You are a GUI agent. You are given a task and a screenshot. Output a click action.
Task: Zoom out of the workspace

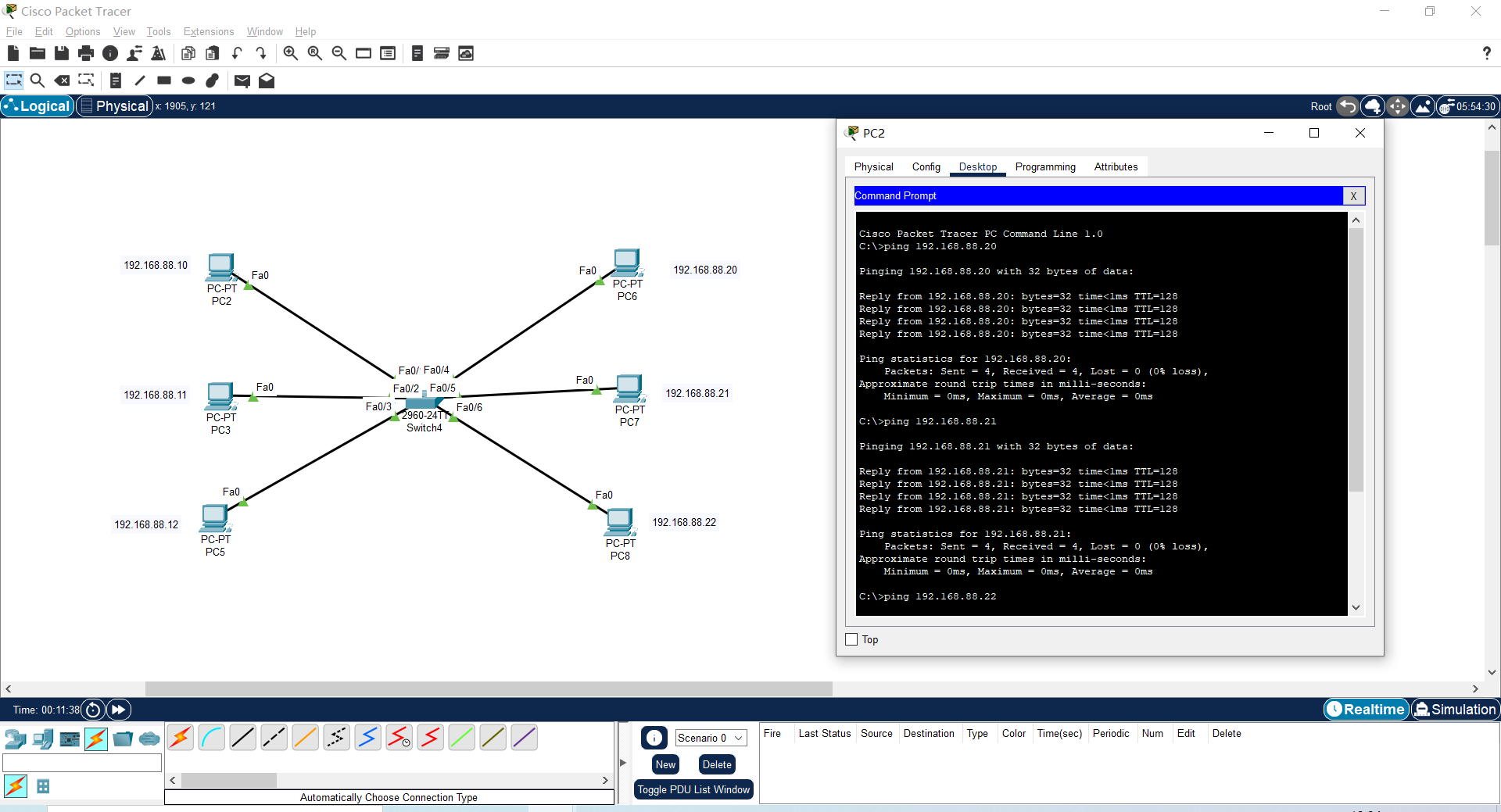point(339,53)
